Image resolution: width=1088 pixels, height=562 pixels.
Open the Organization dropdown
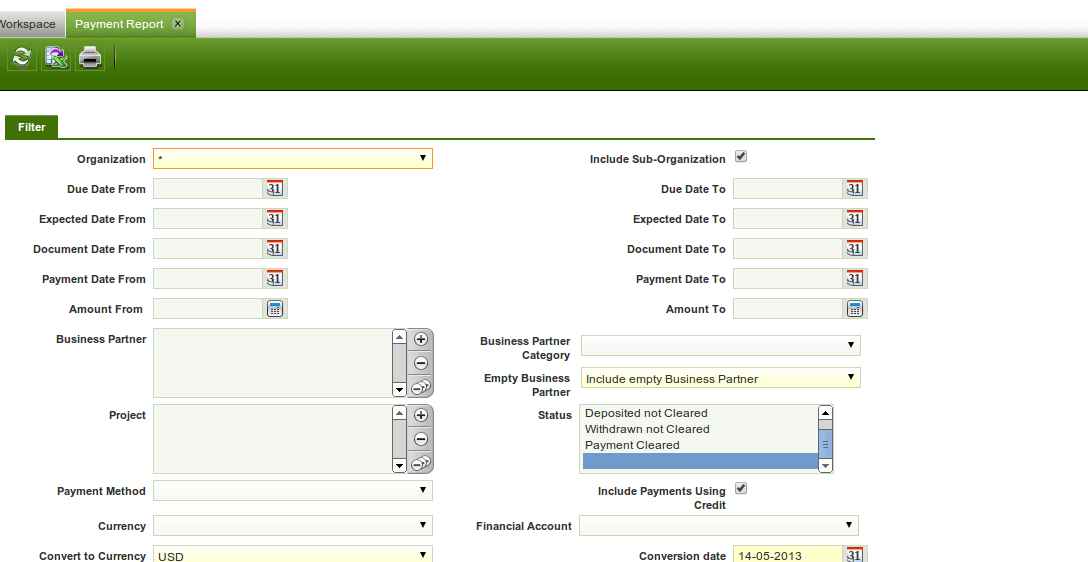(293, 159)
